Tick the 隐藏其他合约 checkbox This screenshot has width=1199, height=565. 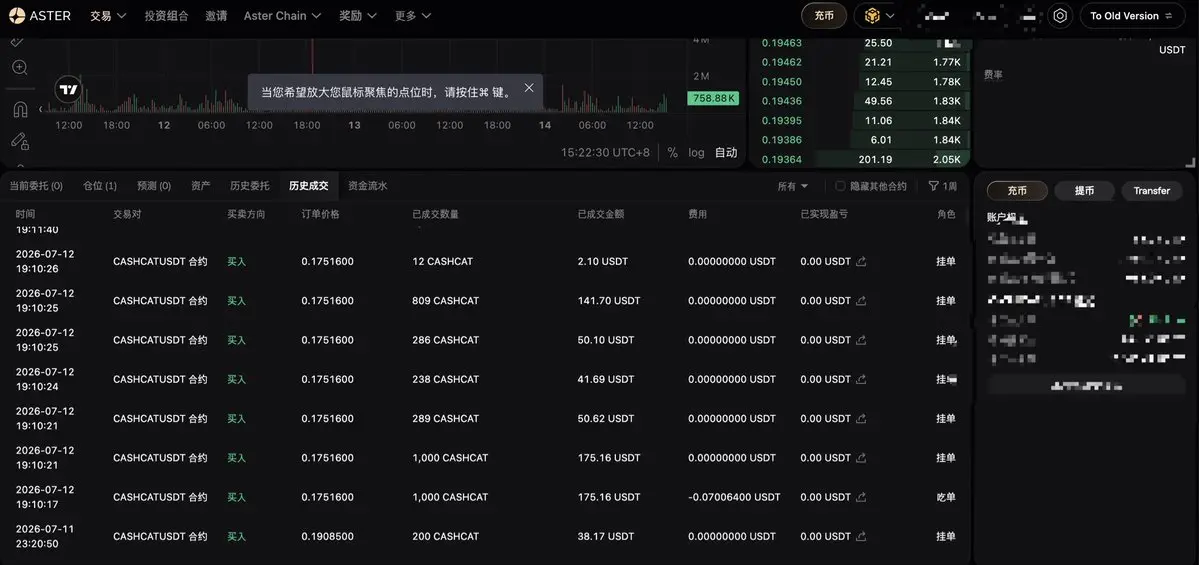click(840, 186)
